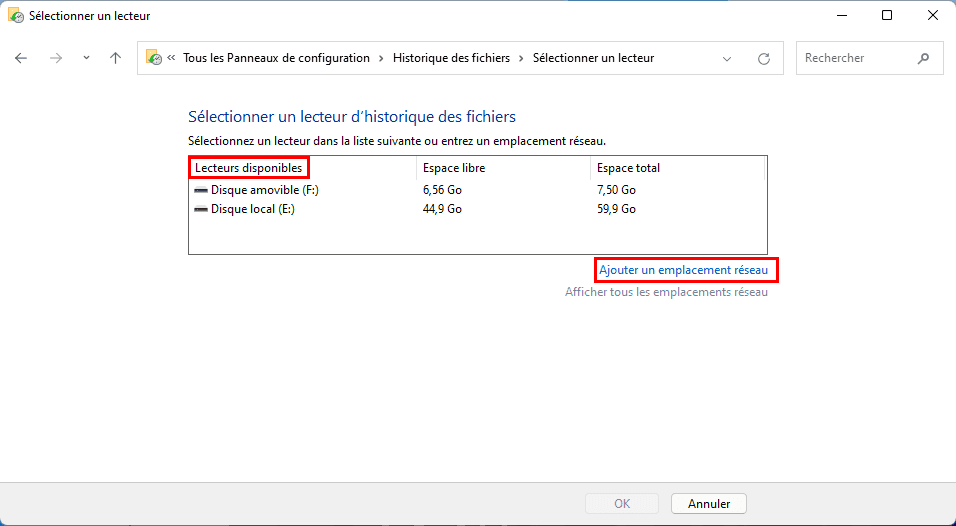Click the up-one-level arrow icon

point(116,58)
